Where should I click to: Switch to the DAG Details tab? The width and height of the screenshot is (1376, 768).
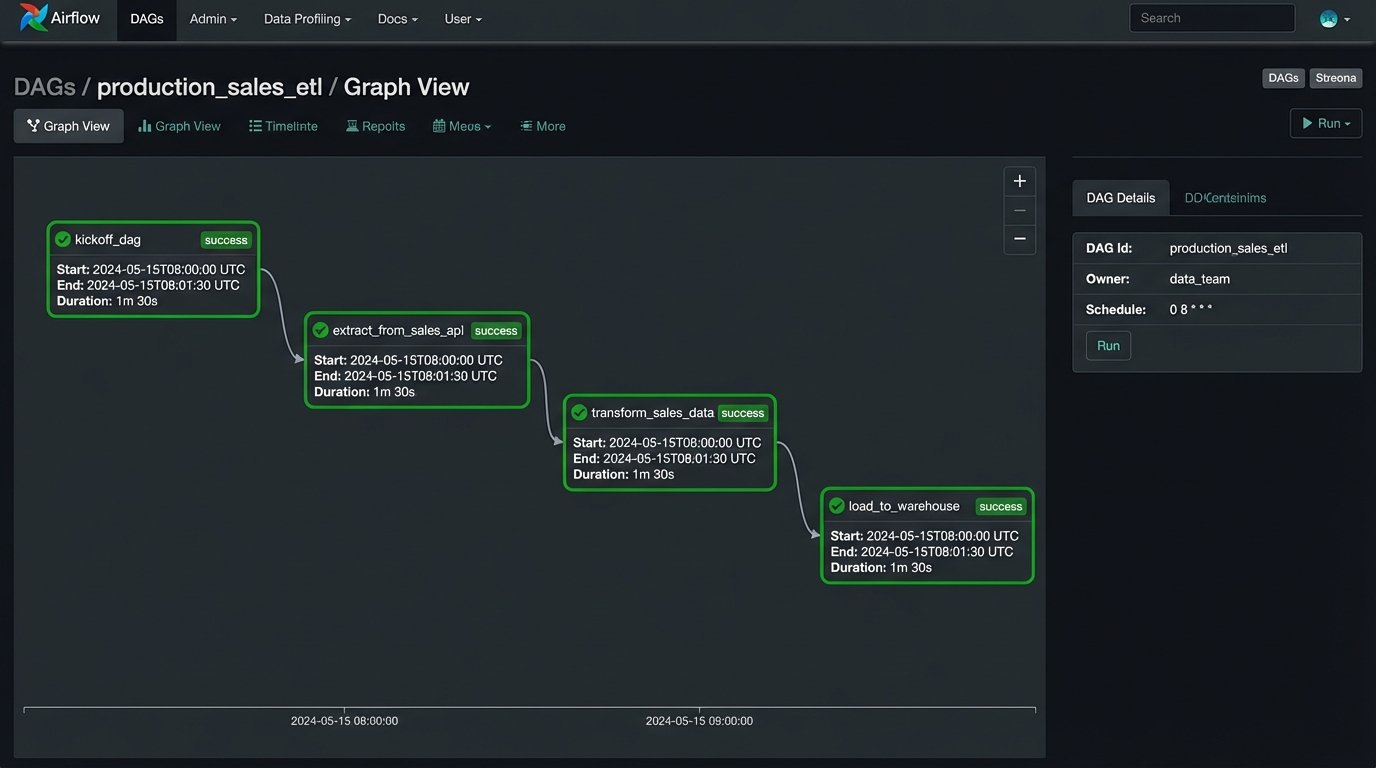1120,197
